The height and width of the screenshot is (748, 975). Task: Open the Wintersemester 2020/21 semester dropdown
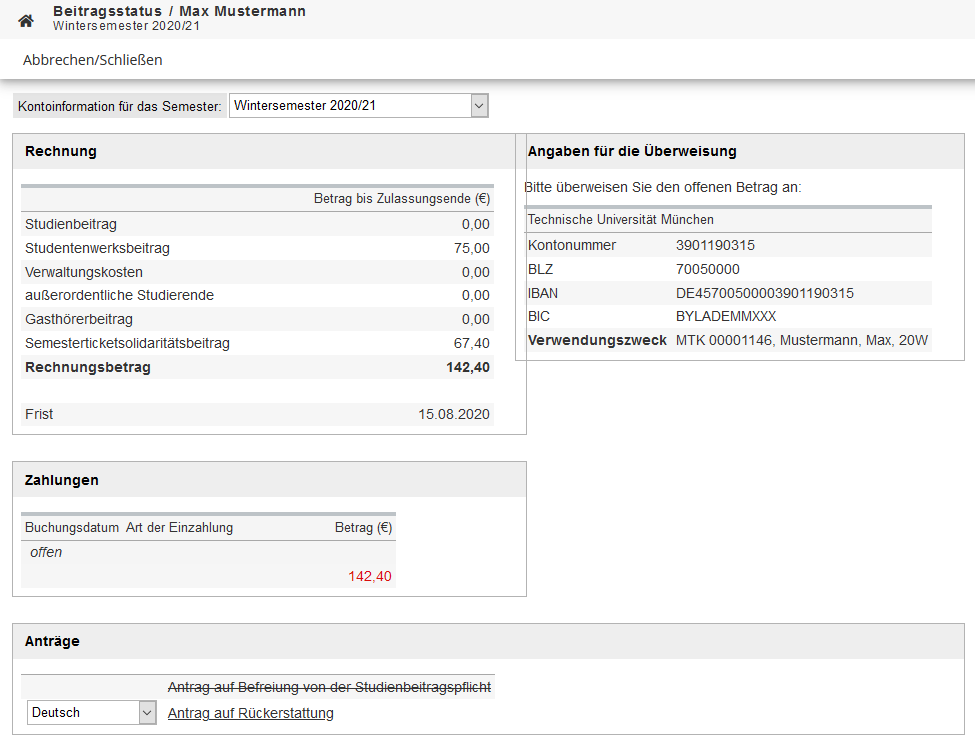click(x=358, y=105)
